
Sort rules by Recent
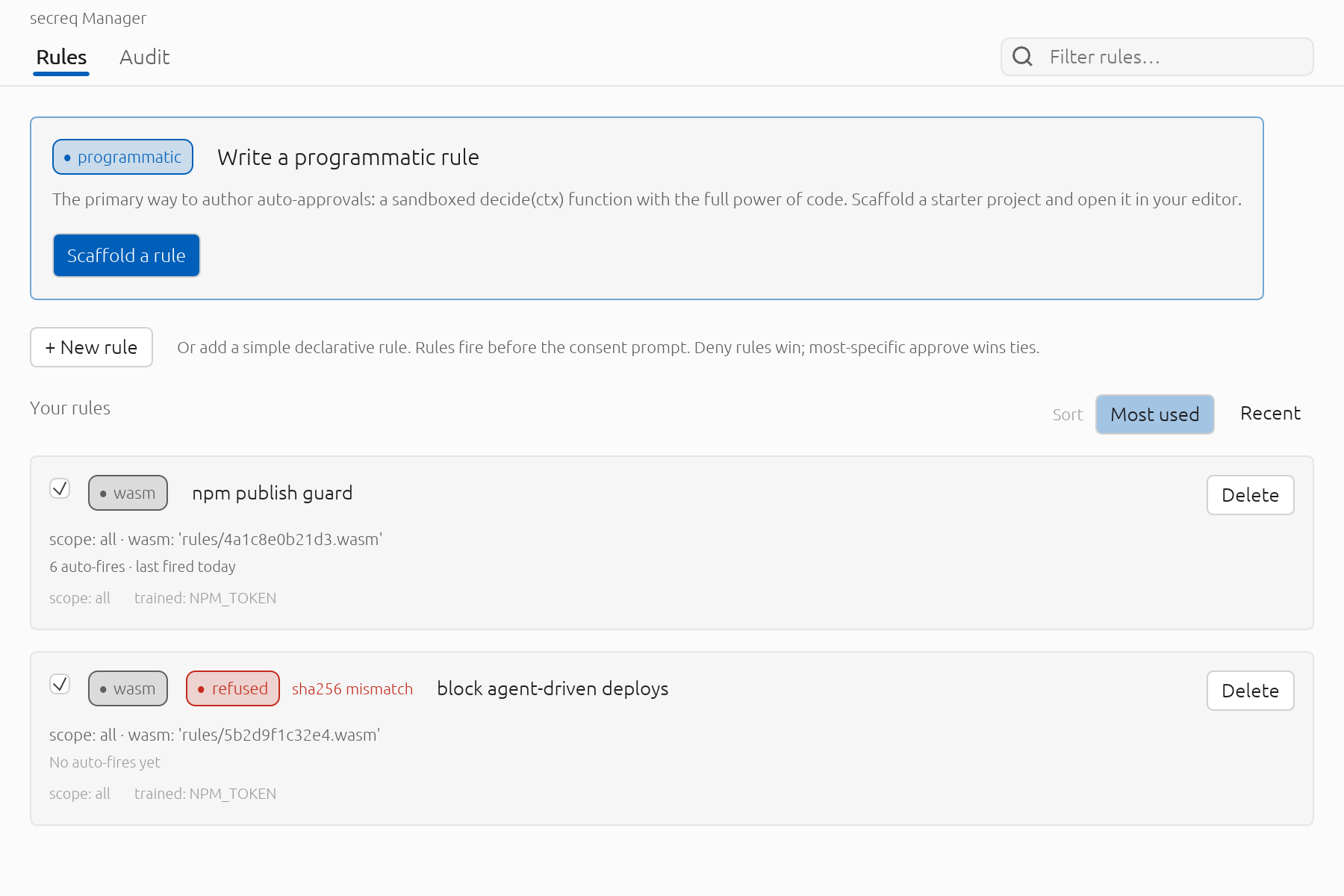(1270, 414)
